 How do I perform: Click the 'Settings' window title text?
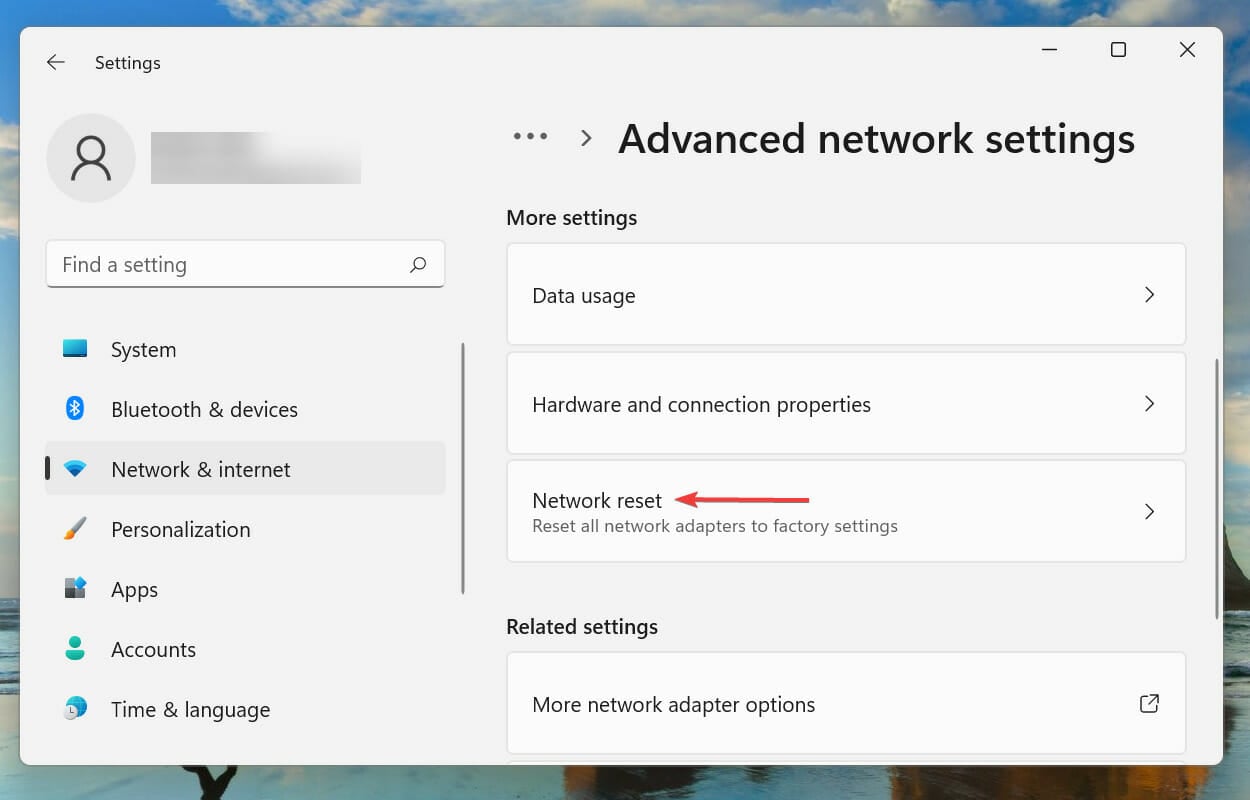click(x=128, y=63)
